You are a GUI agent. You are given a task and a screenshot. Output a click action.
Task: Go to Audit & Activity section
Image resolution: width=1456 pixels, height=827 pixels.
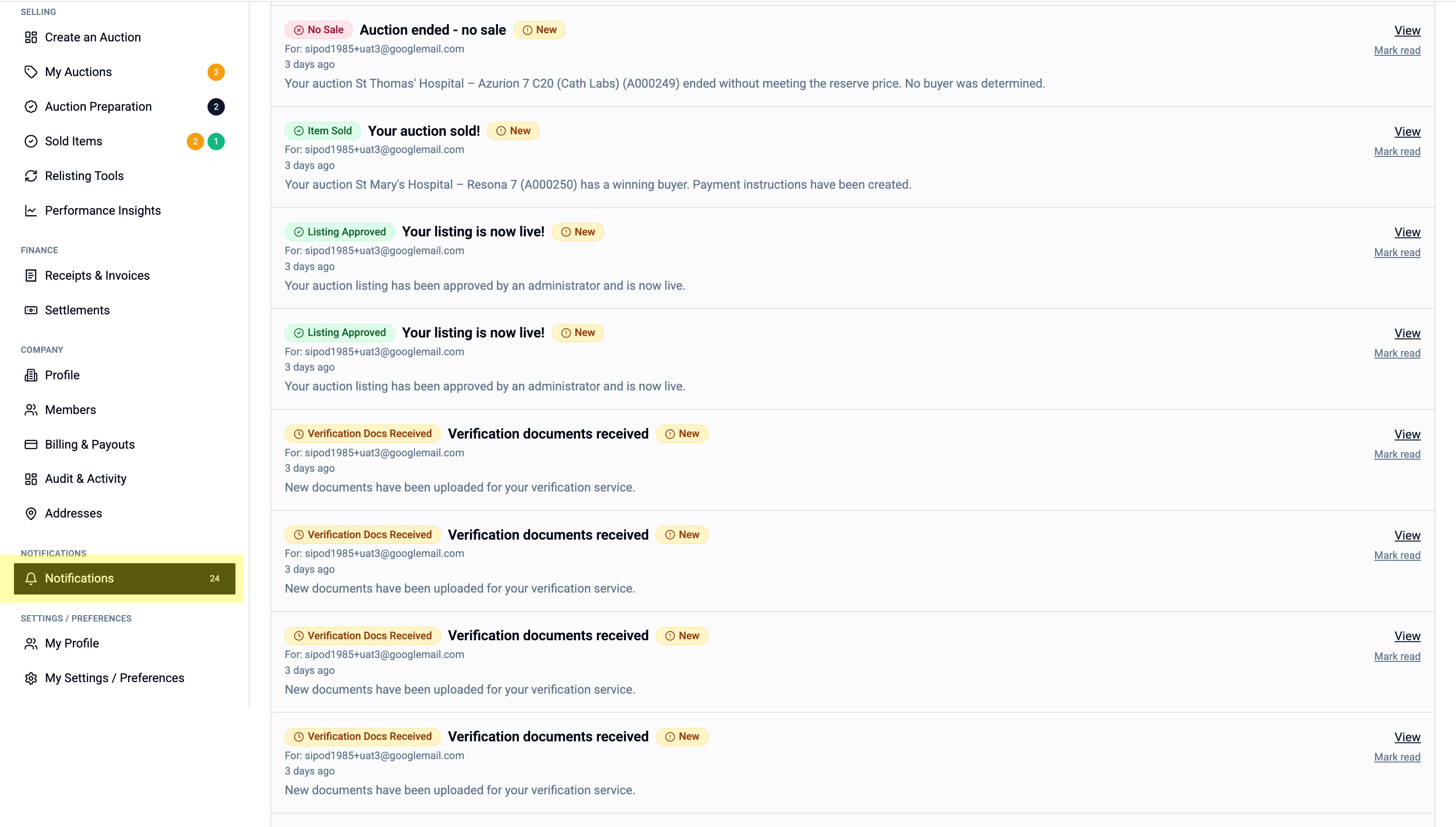86,479
